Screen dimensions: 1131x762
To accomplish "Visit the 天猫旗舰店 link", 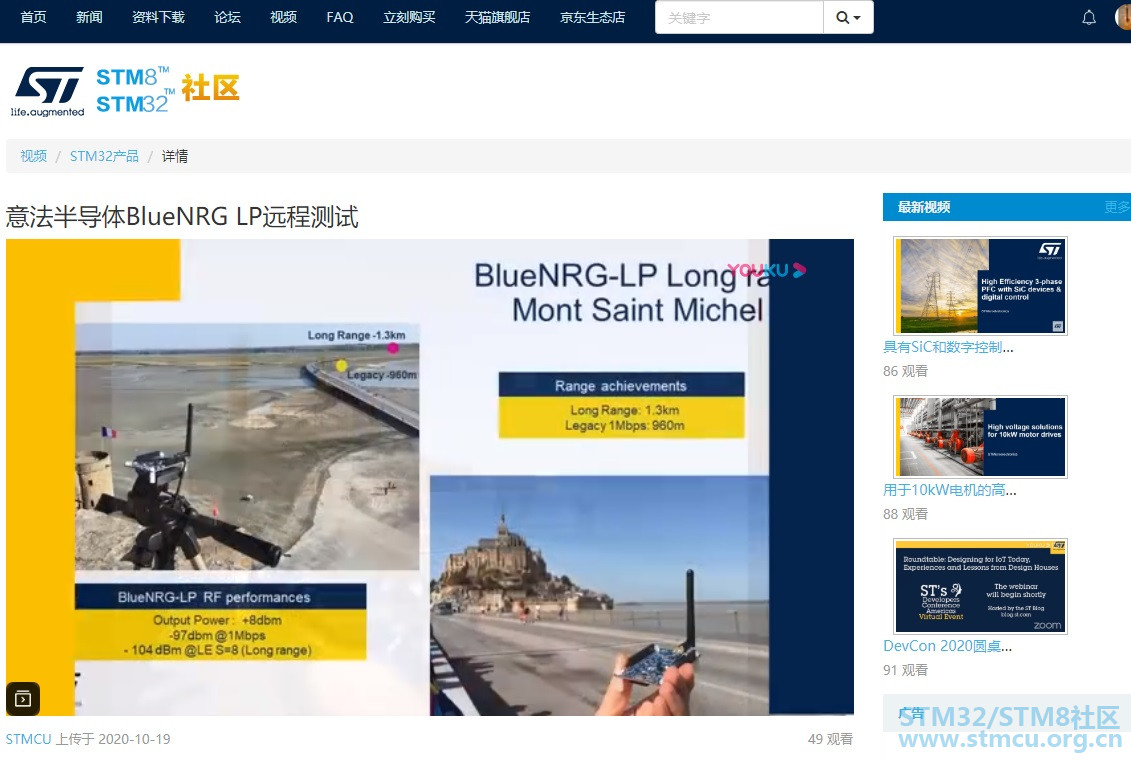I will click(498, 17).
